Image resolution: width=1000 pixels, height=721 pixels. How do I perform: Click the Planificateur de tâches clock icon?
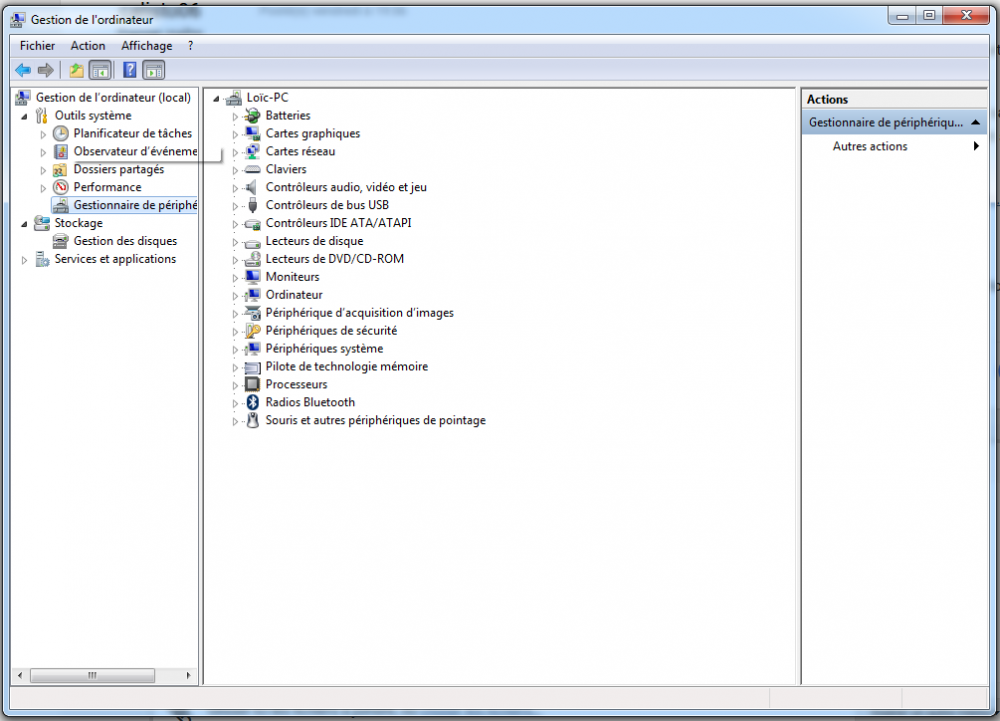(x=61, y=133)
